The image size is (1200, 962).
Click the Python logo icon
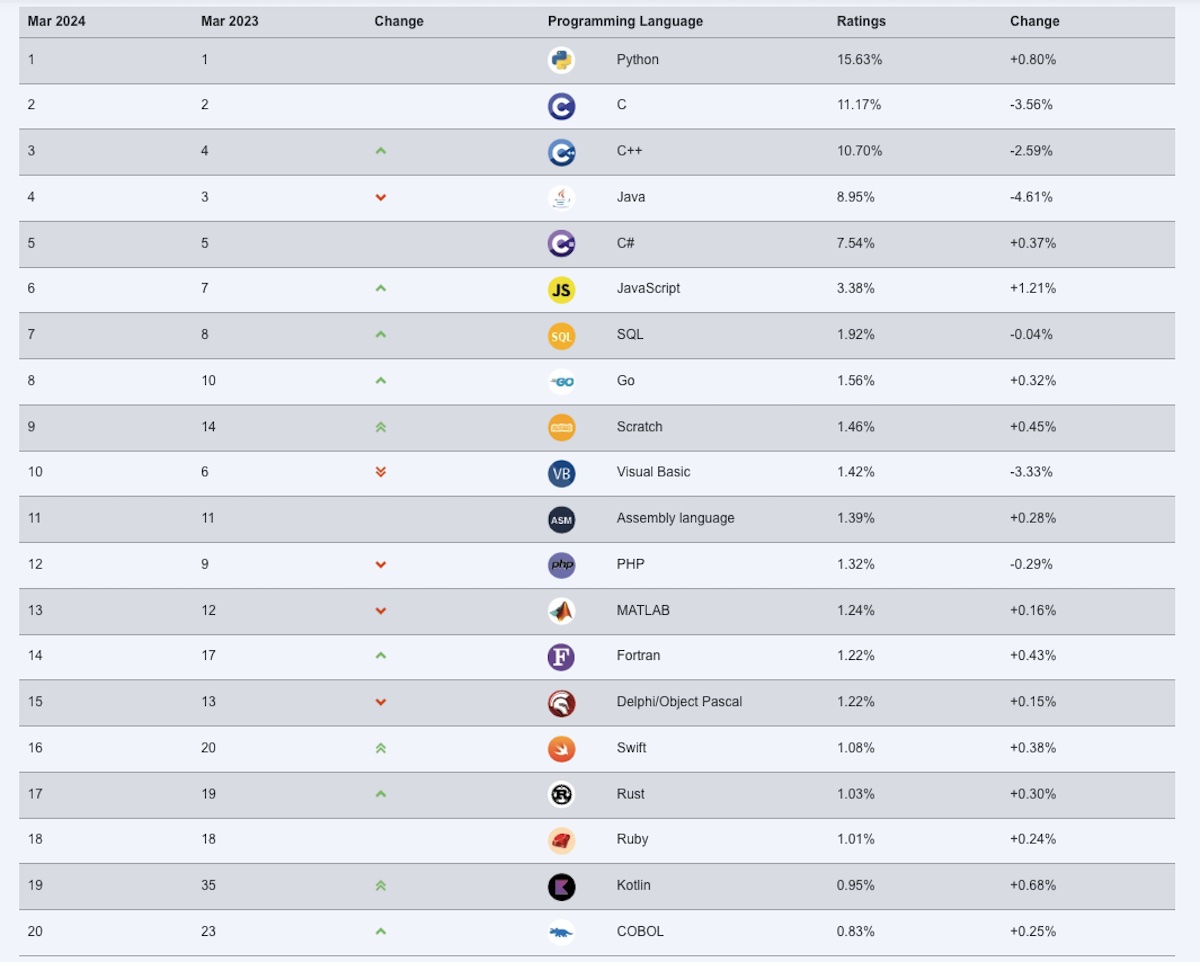561,60
